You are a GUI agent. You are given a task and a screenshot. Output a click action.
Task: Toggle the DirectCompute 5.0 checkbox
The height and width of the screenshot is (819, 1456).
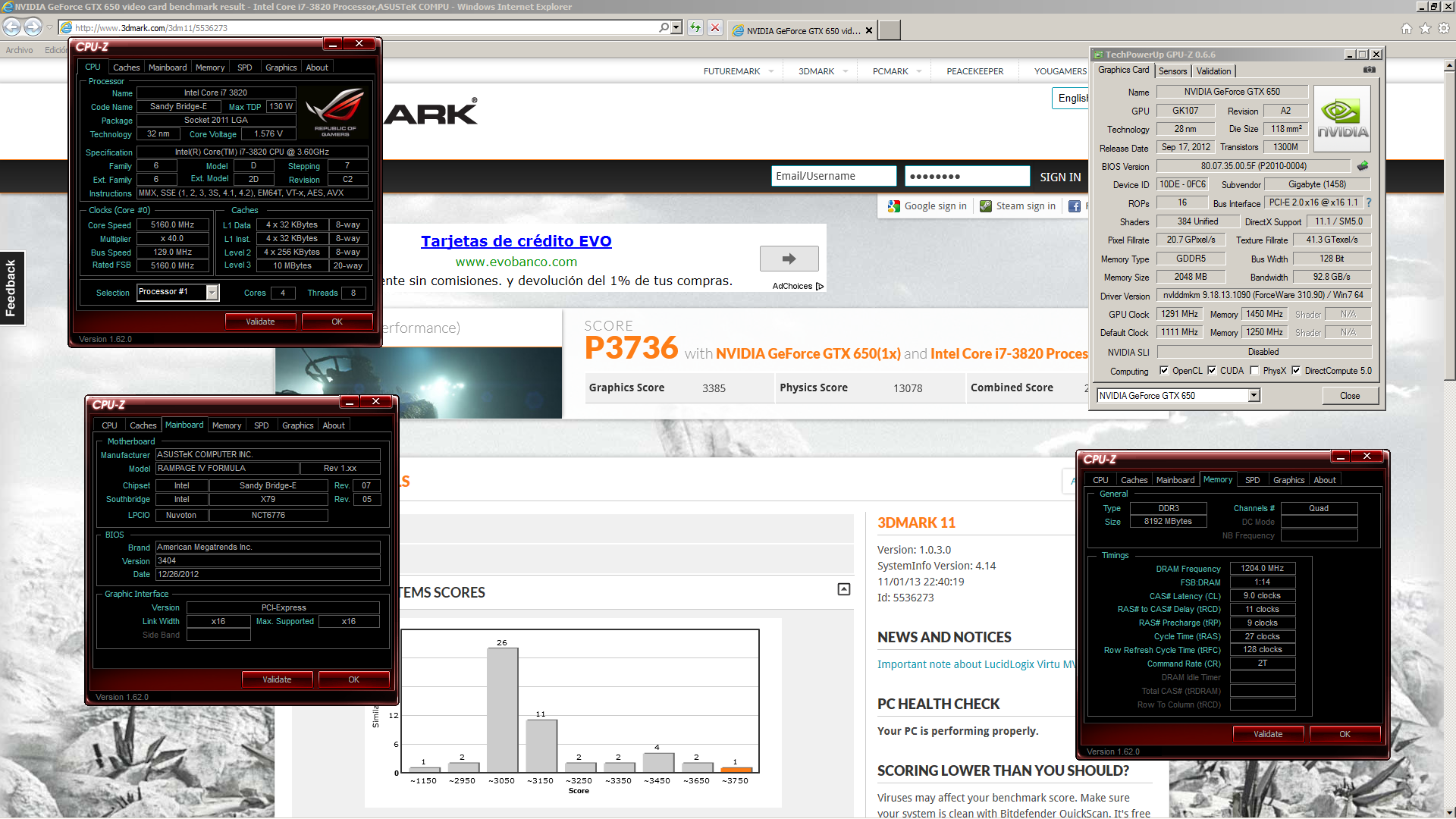1296,371
